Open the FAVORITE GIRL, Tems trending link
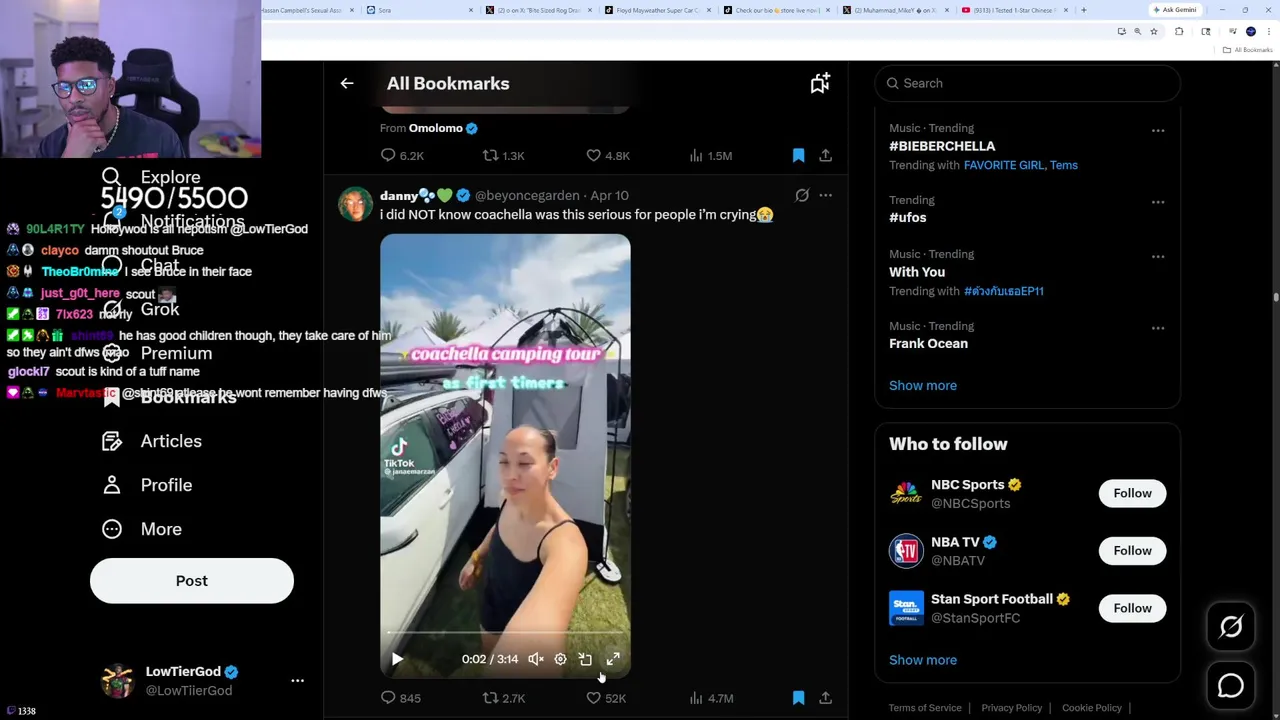The height and width of the screenshot is (720, 1280). click(1021, 165)
